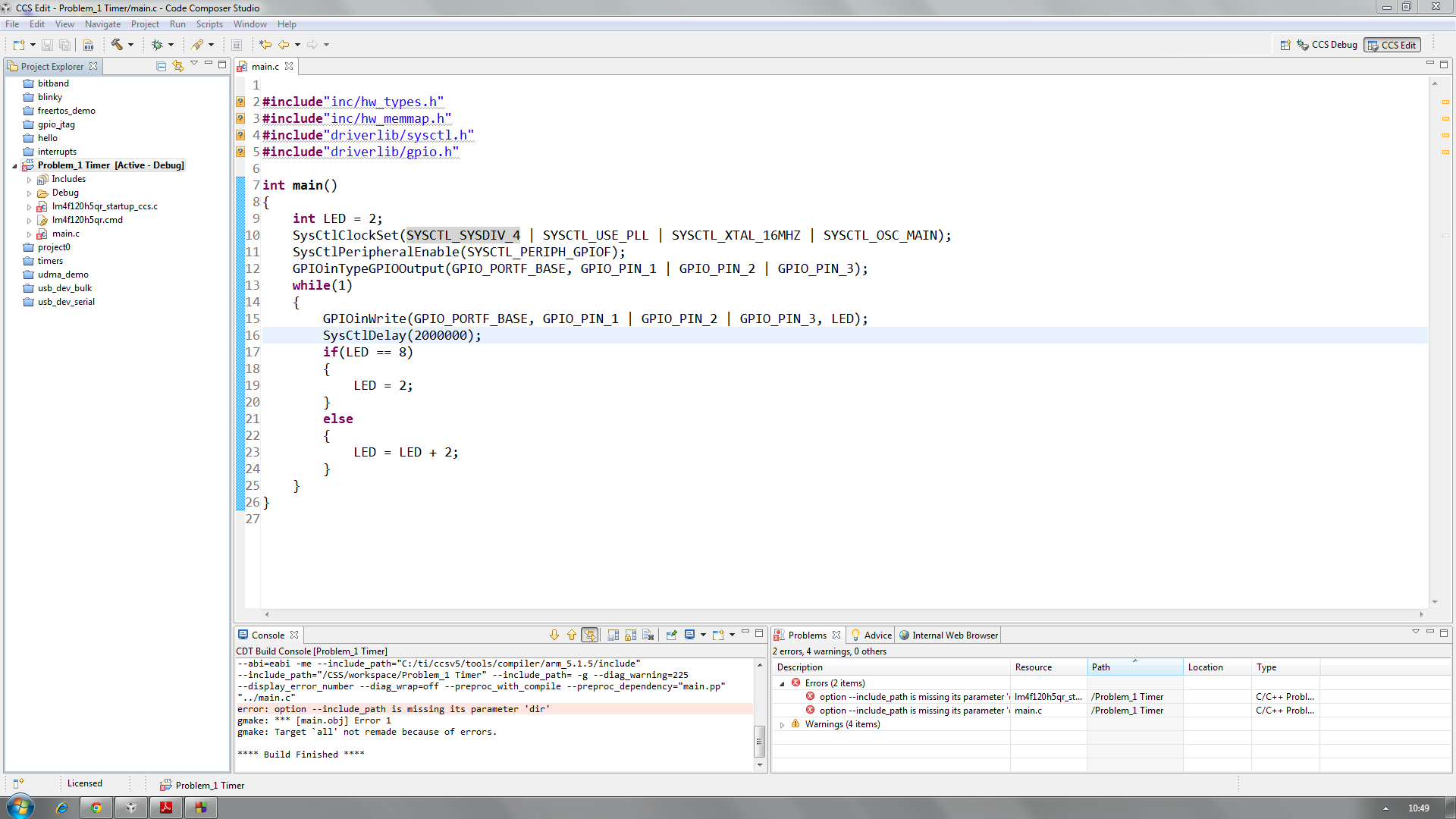The width and height of the screenshot is (1456, 819).
Task: Click Internet Explorer in the taskbar
Action: [x=61, y=808]
